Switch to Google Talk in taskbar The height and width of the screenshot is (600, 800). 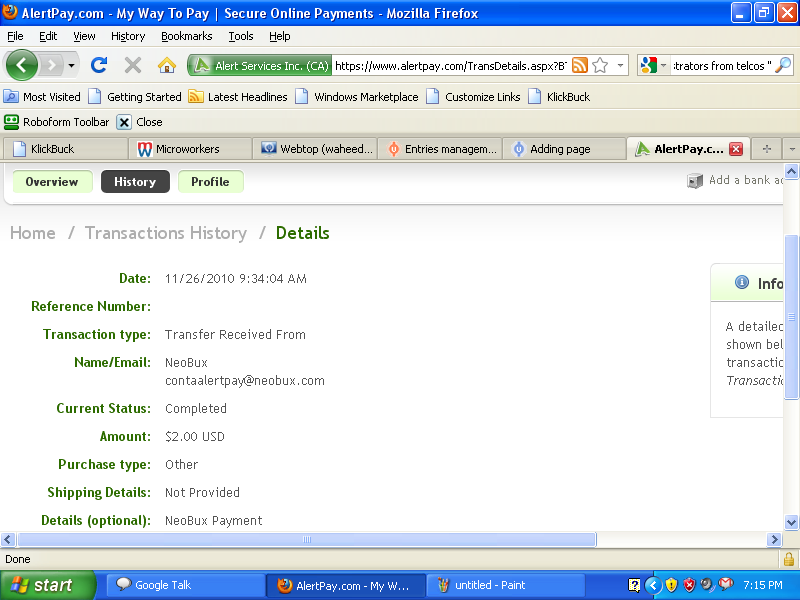click(x=185, y=585)
